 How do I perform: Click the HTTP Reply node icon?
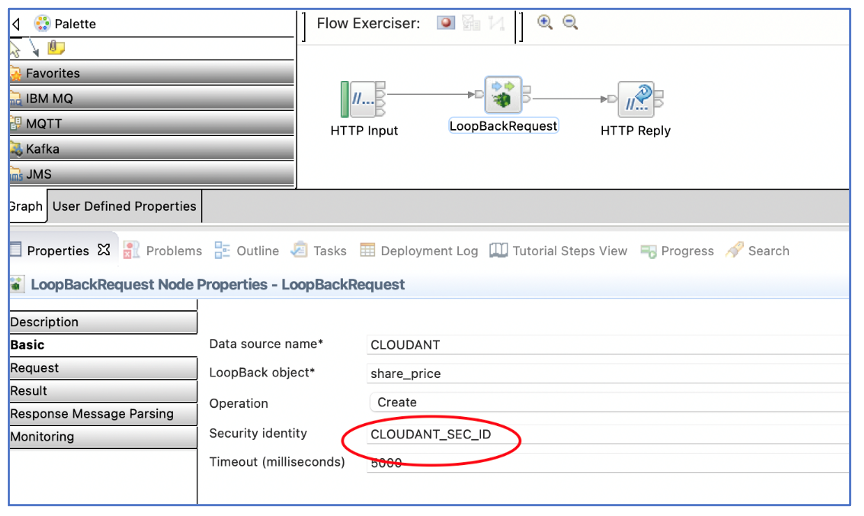635,99
